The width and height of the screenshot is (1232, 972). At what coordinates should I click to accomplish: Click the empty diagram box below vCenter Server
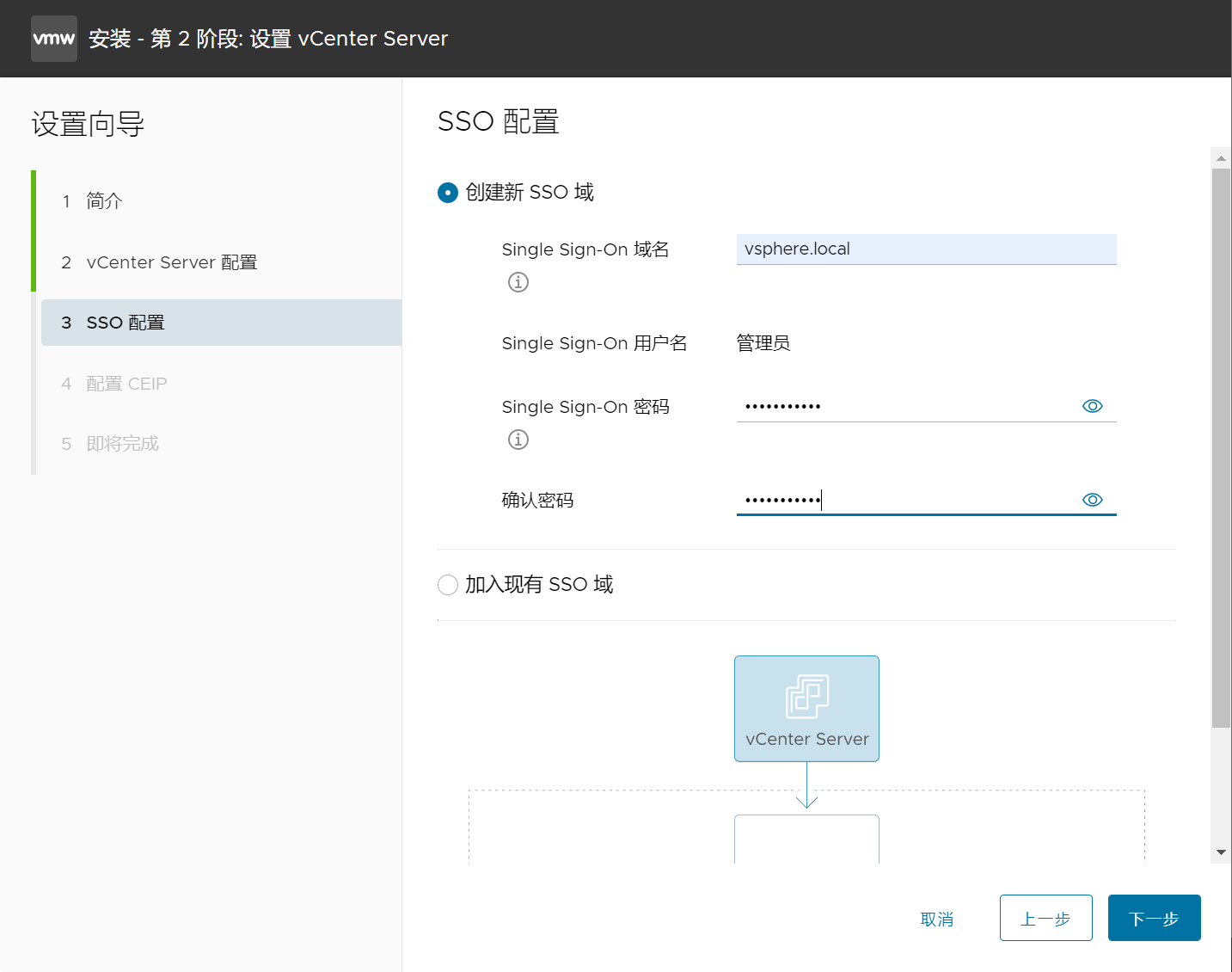pos(806,839)
